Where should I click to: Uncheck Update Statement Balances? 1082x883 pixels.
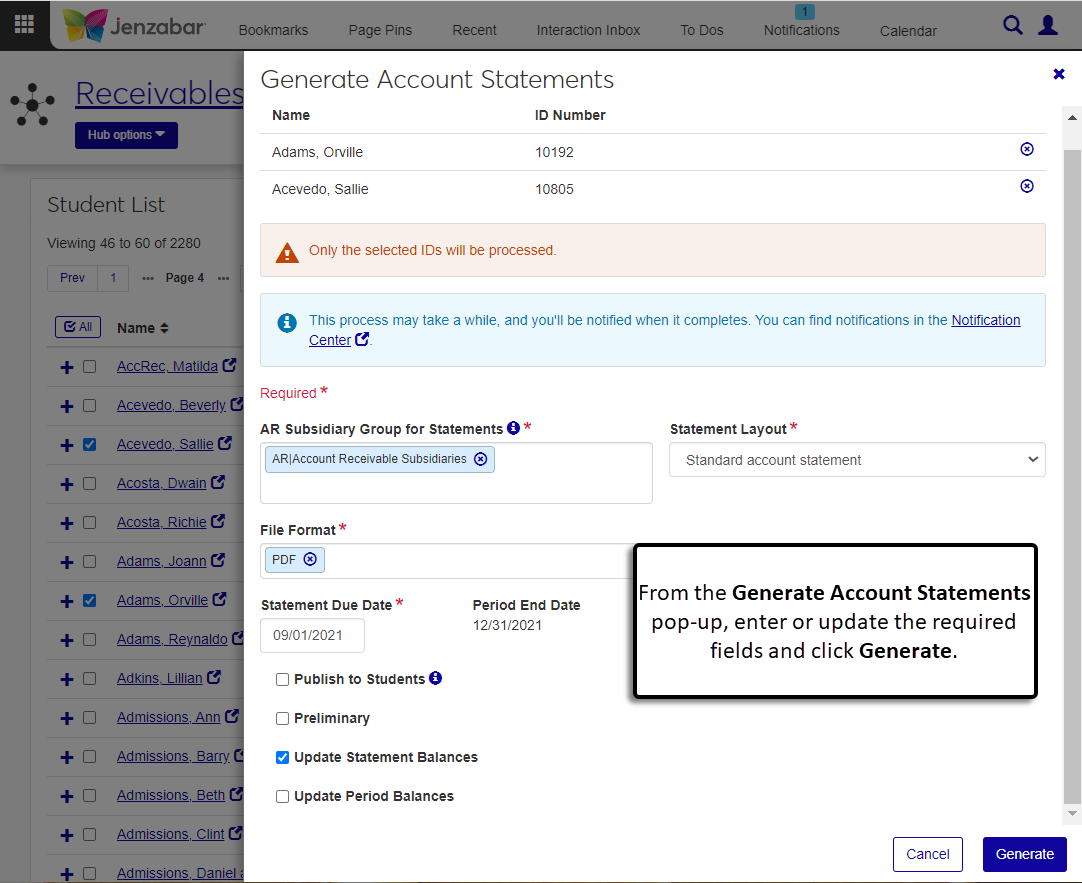coord(283,758)
